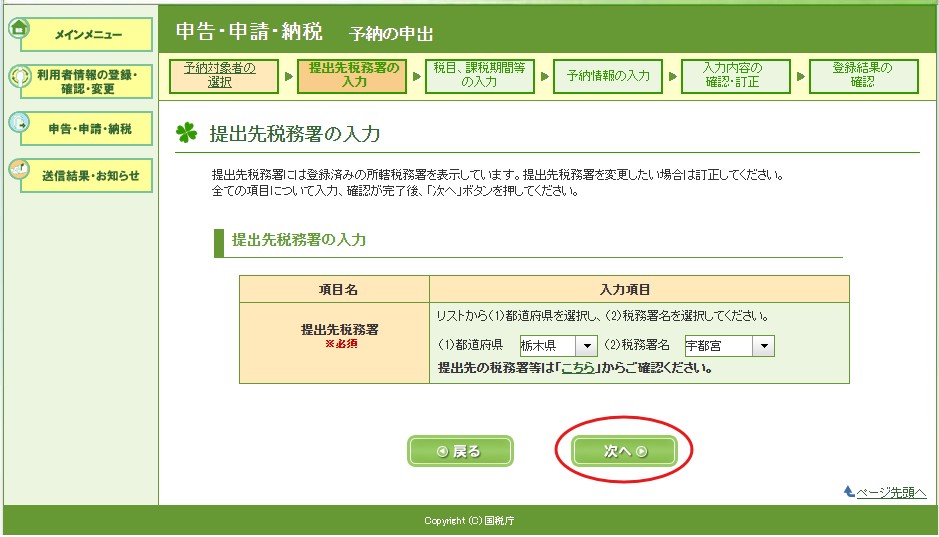Click the ※必須 required label

point(341,344)
